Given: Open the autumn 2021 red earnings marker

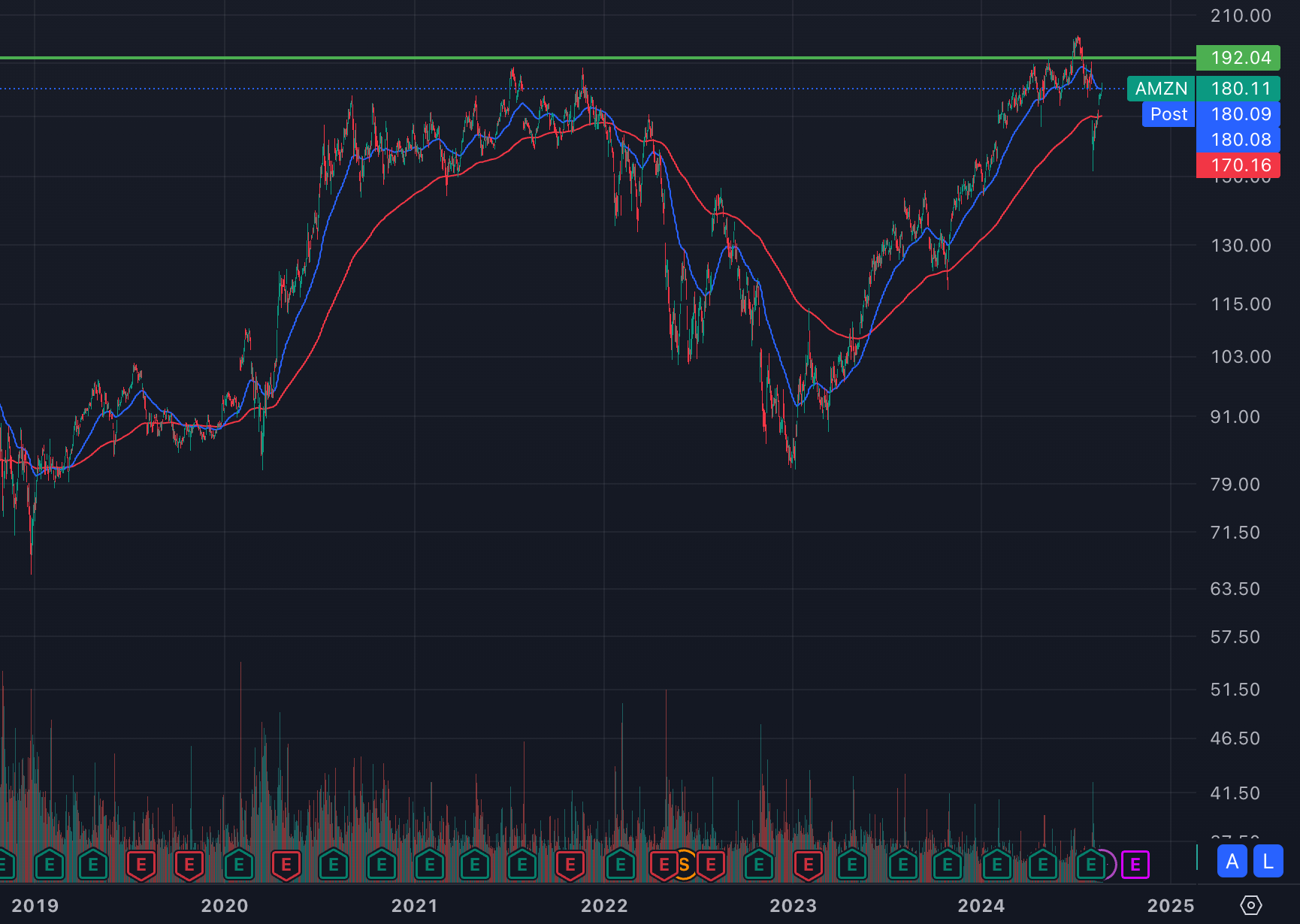Looking at the screenshot, I should click(x=570, y=865).
